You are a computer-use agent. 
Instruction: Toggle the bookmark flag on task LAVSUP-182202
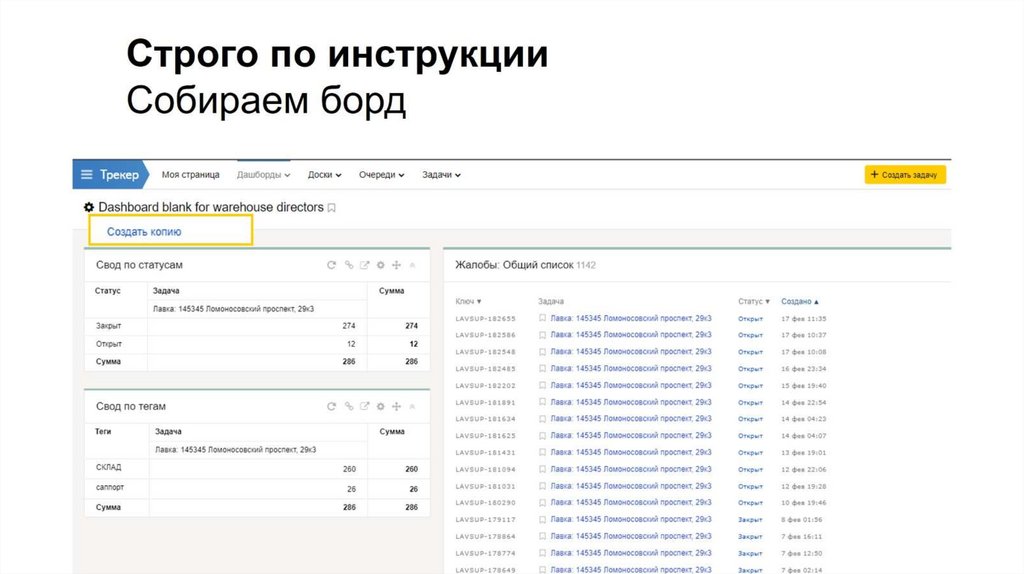click(542, 385)
